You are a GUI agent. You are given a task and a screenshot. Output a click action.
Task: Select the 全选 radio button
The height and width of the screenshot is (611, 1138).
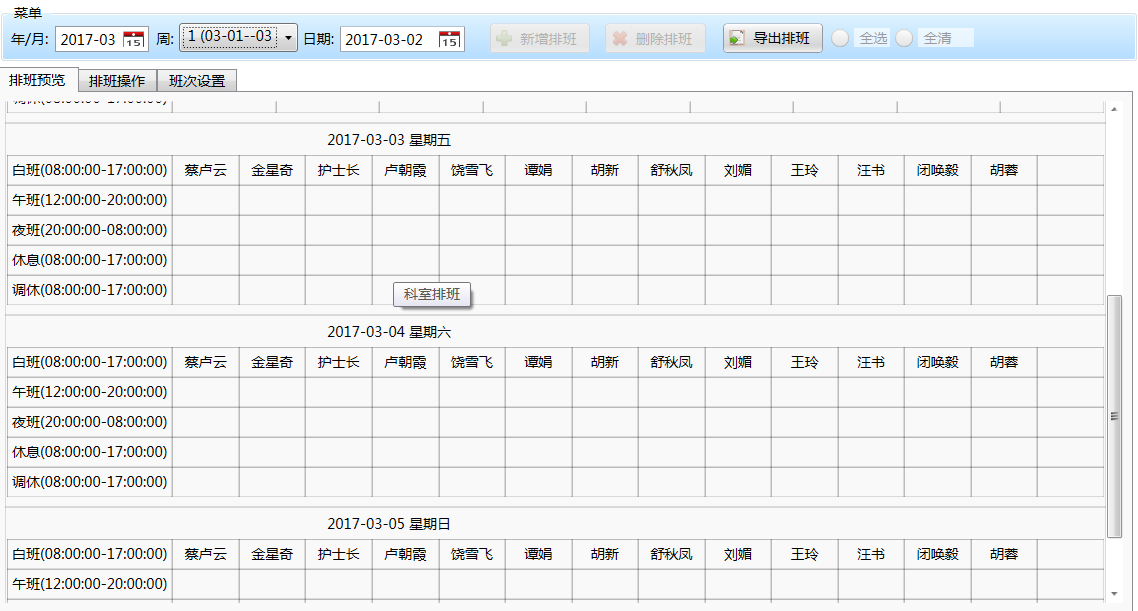pos(841,38)
